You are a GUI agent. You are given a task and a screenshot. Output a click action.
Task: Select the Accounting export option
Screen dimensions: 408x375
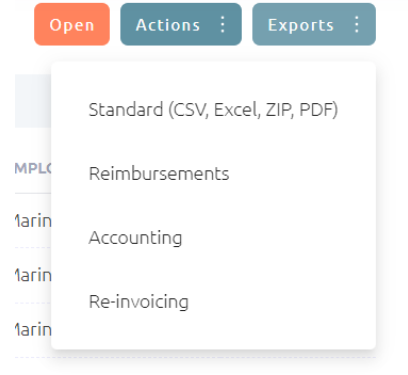point(213,238)
